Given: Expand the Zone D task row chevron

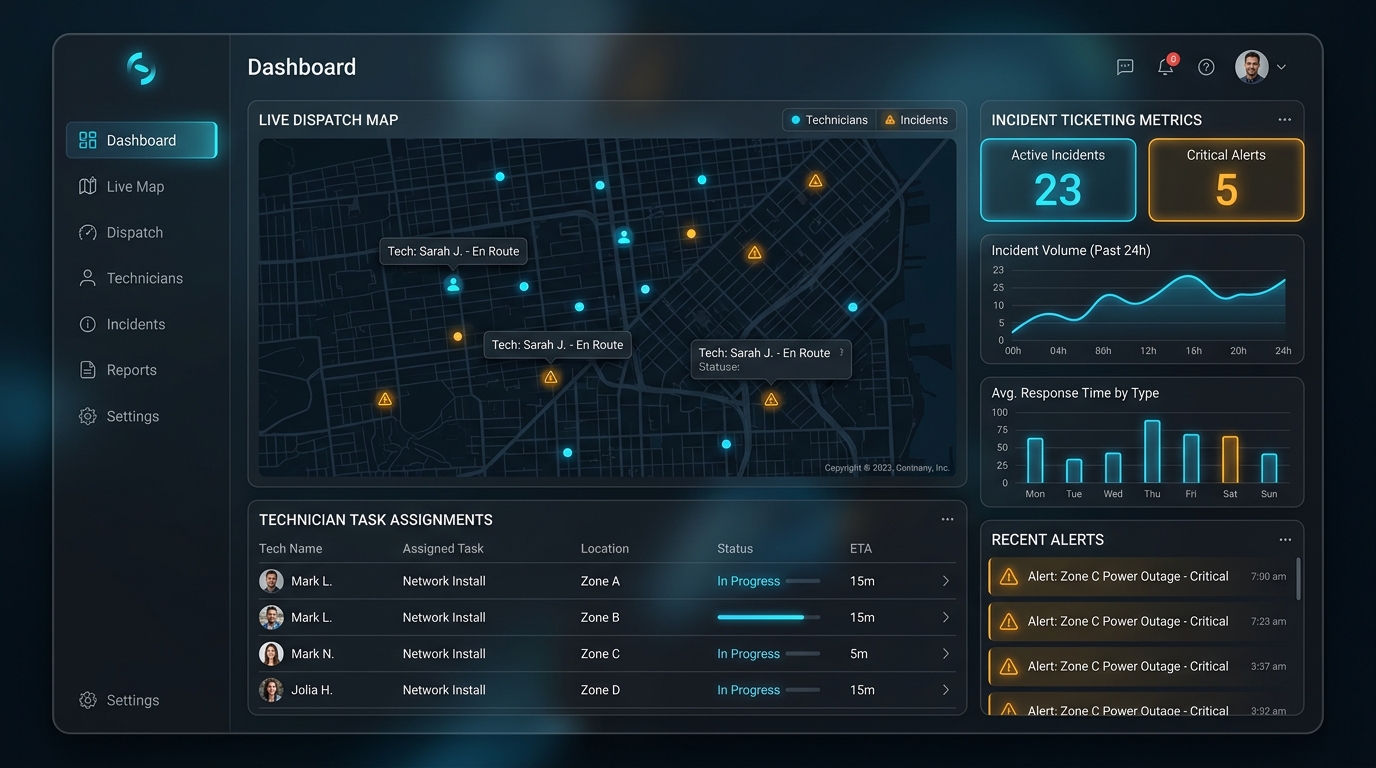Looking at the screenshot, I should coord(946,690).
